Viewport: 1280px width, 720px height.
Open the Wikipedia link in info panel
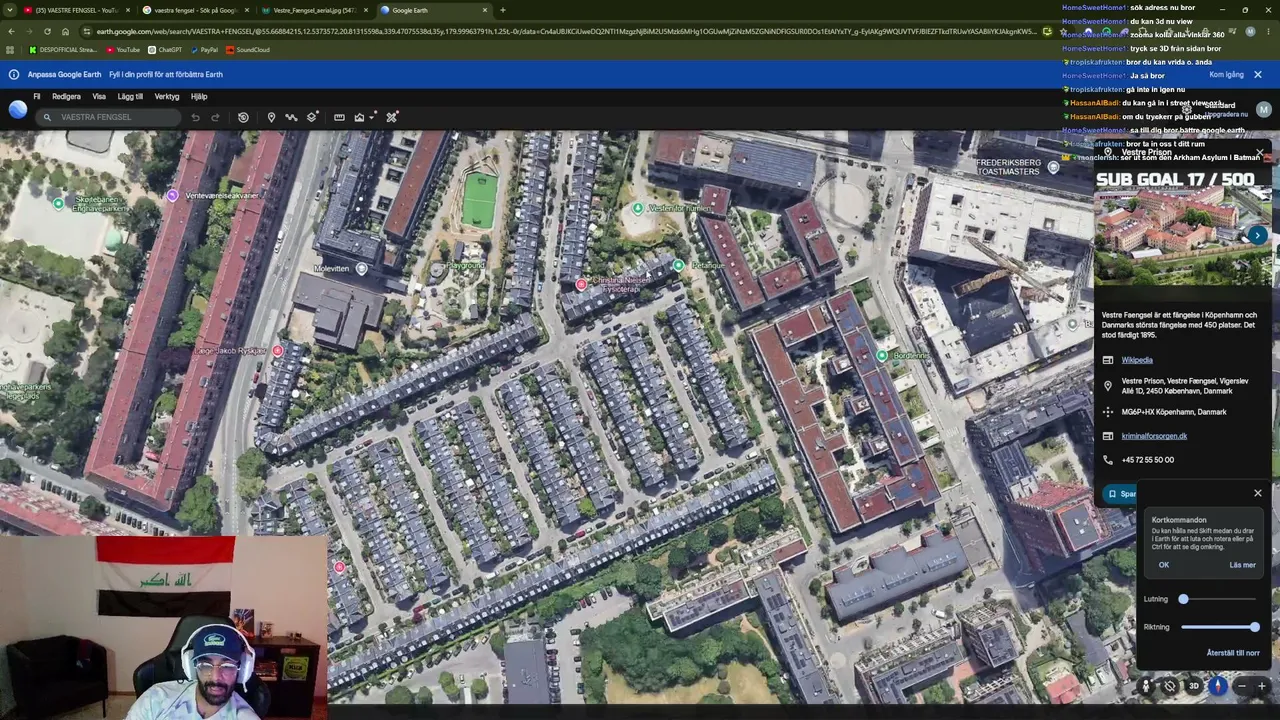point(1137,360)
